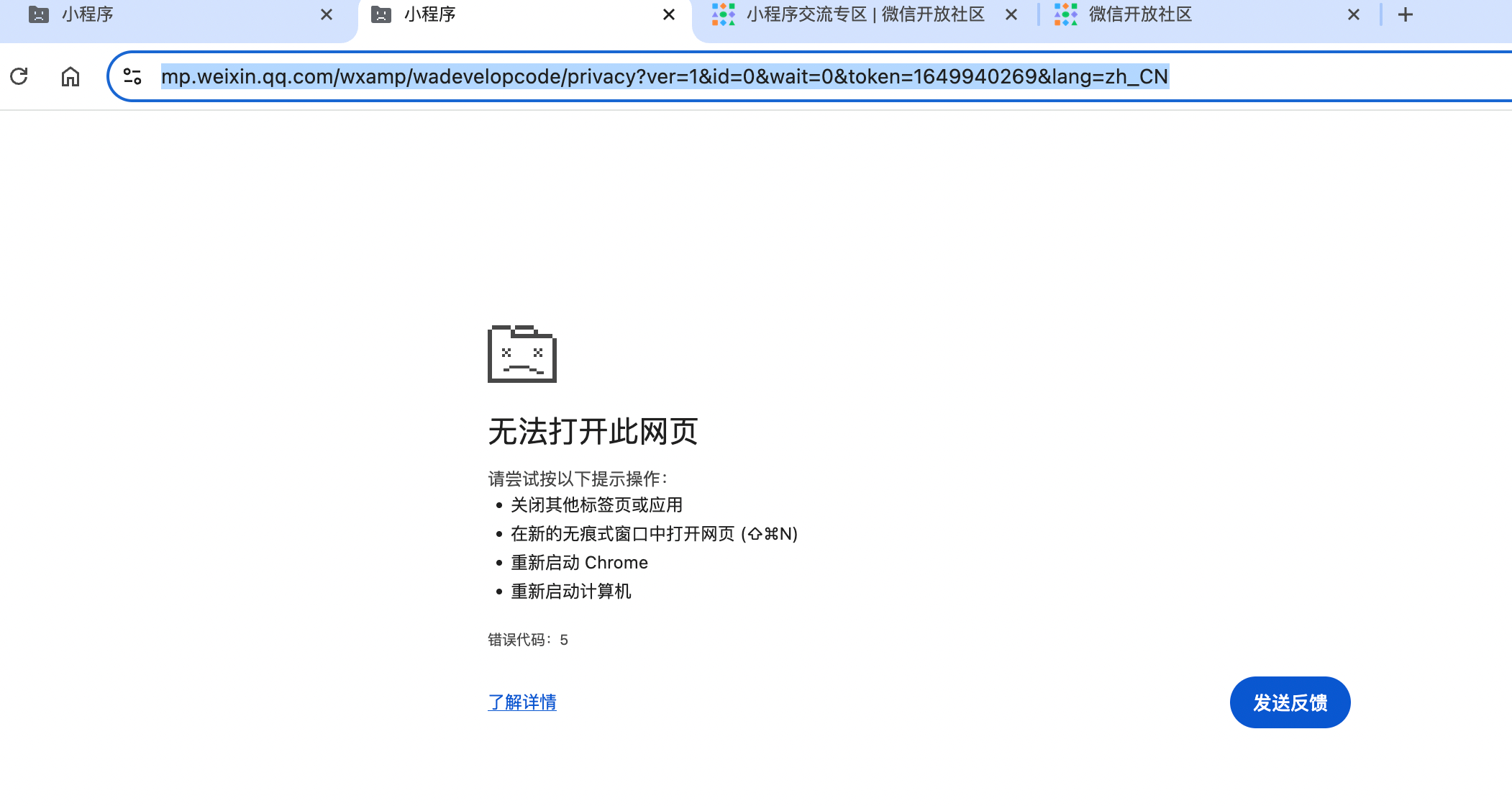This screenshot has width=1512, height=806.
Task: Close the active 小程序 tab
Action: click(669, 14)
